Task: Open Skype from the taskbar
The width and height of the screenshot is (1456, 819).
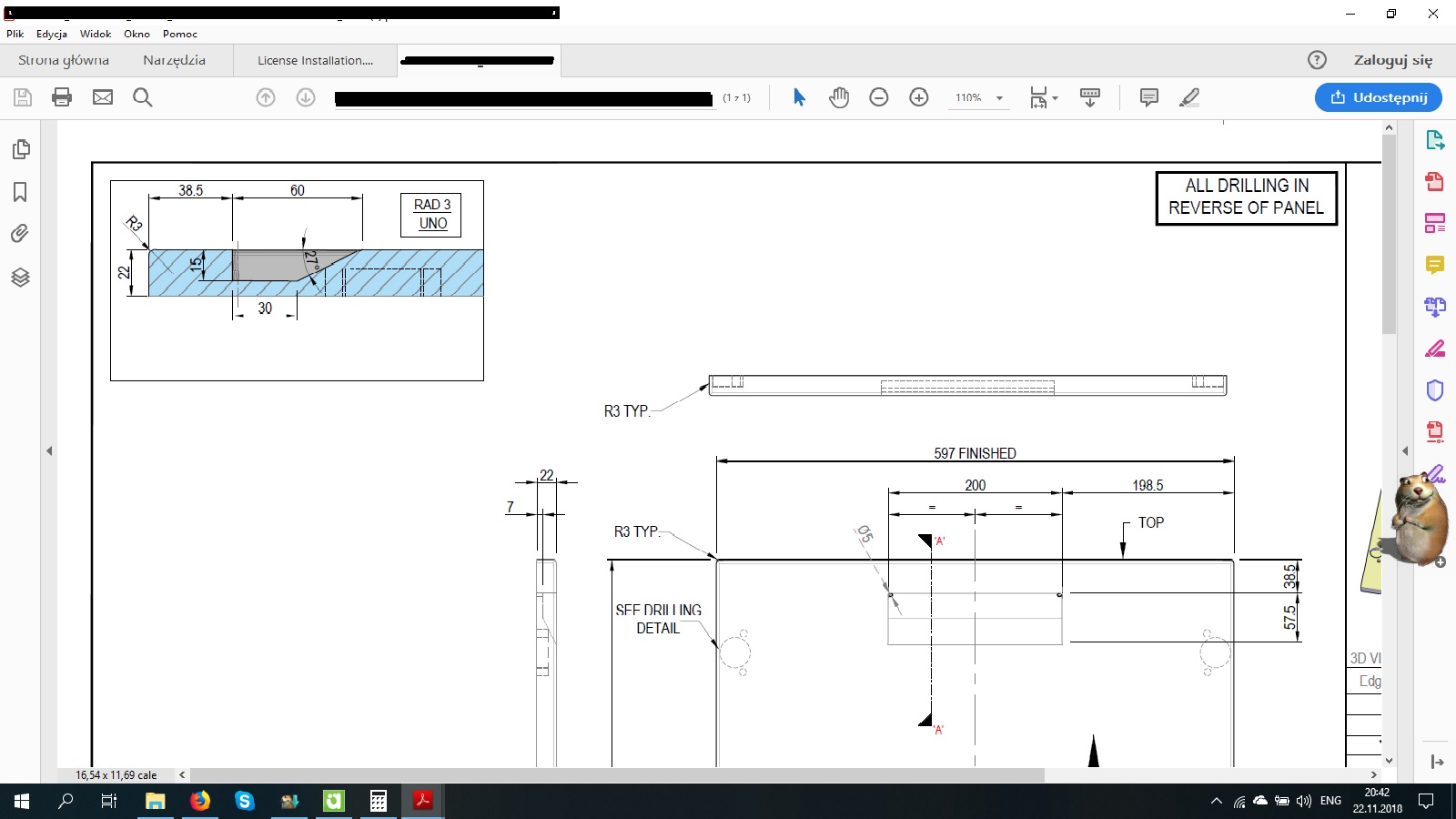Action: point(244,801)
